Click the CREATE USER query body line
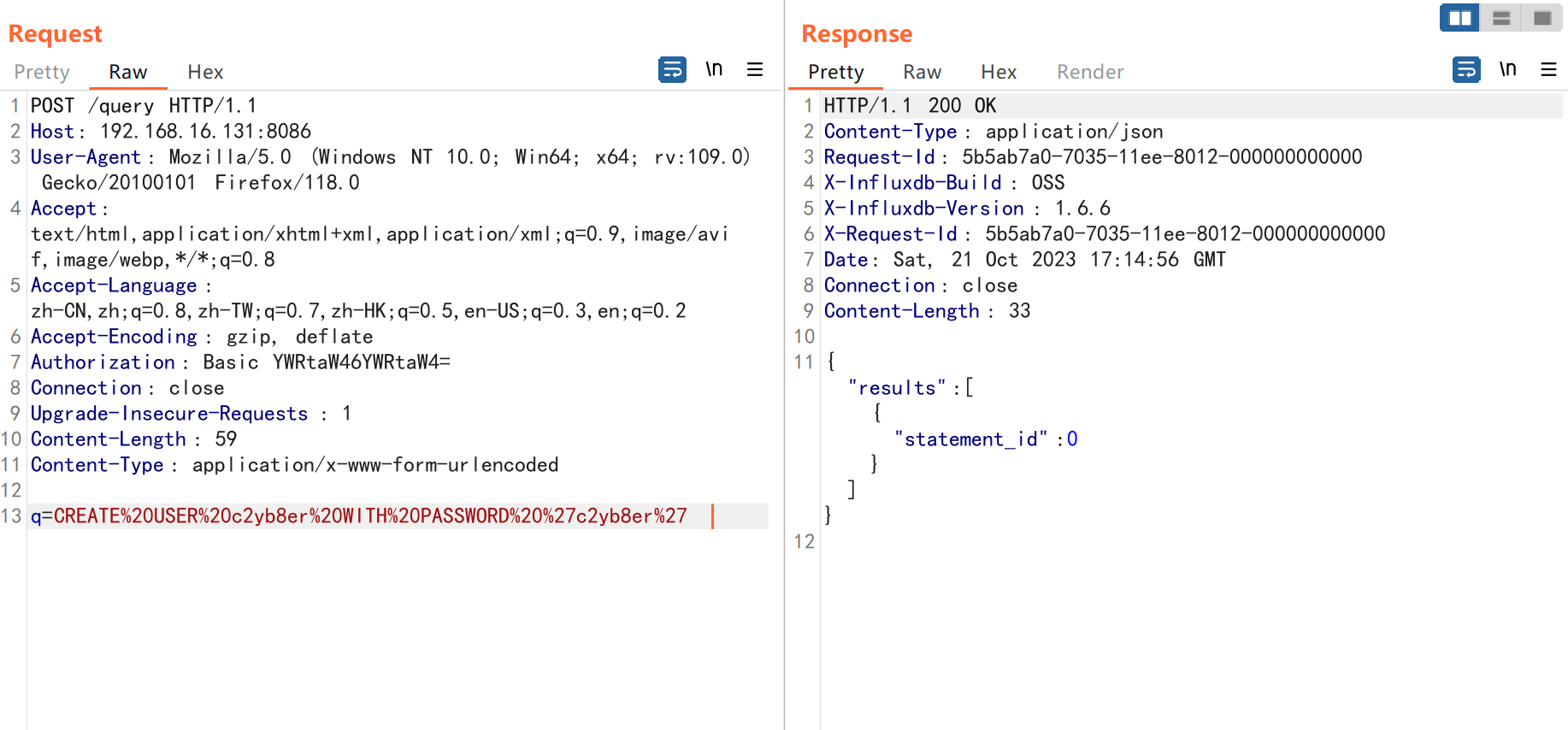This screenshot has height=730, width=1568. (359, 516)
